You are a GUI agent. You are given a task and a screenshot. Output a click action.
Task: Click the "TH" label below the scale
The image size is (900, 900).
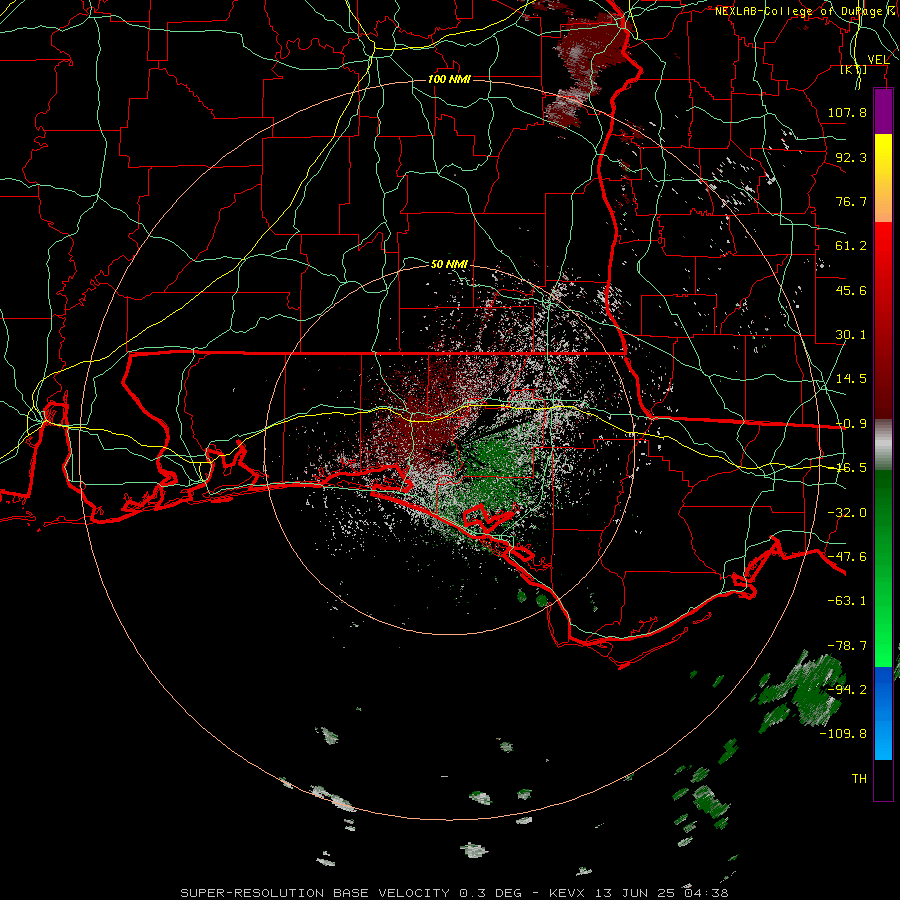(x=859, y=778)
